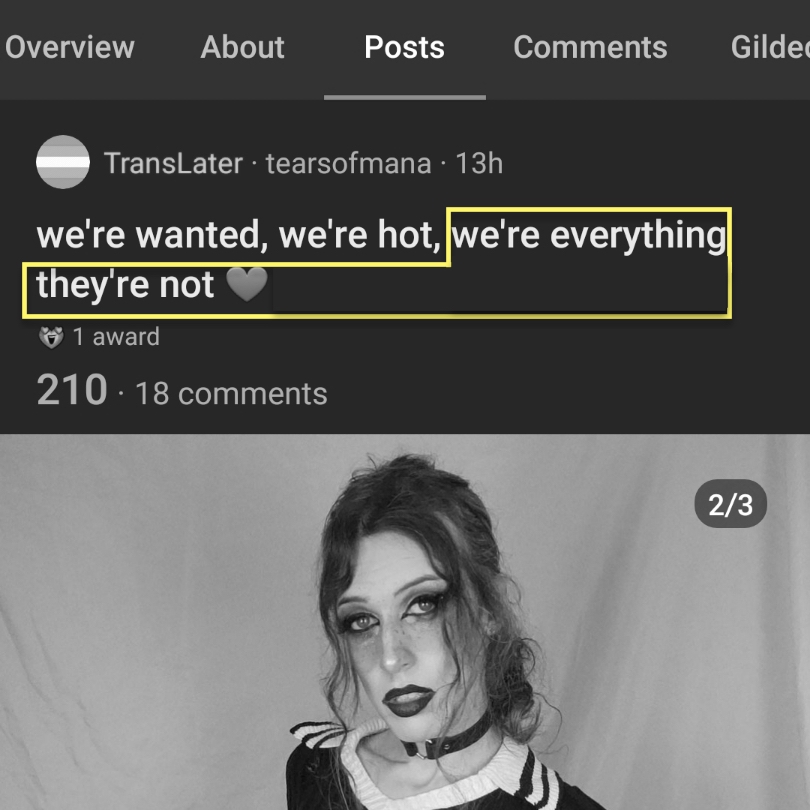810x810 pixels.
Task: Open the "we're wanted, we're hot" post title
Action: [381, 259]
